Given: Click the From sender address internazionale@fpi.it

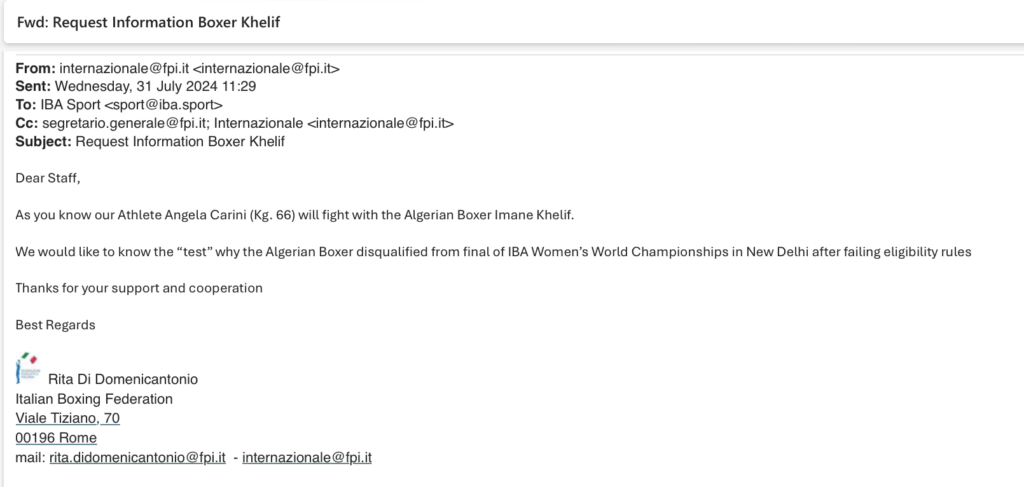Looking at the screenshot, I should point(199,69).
